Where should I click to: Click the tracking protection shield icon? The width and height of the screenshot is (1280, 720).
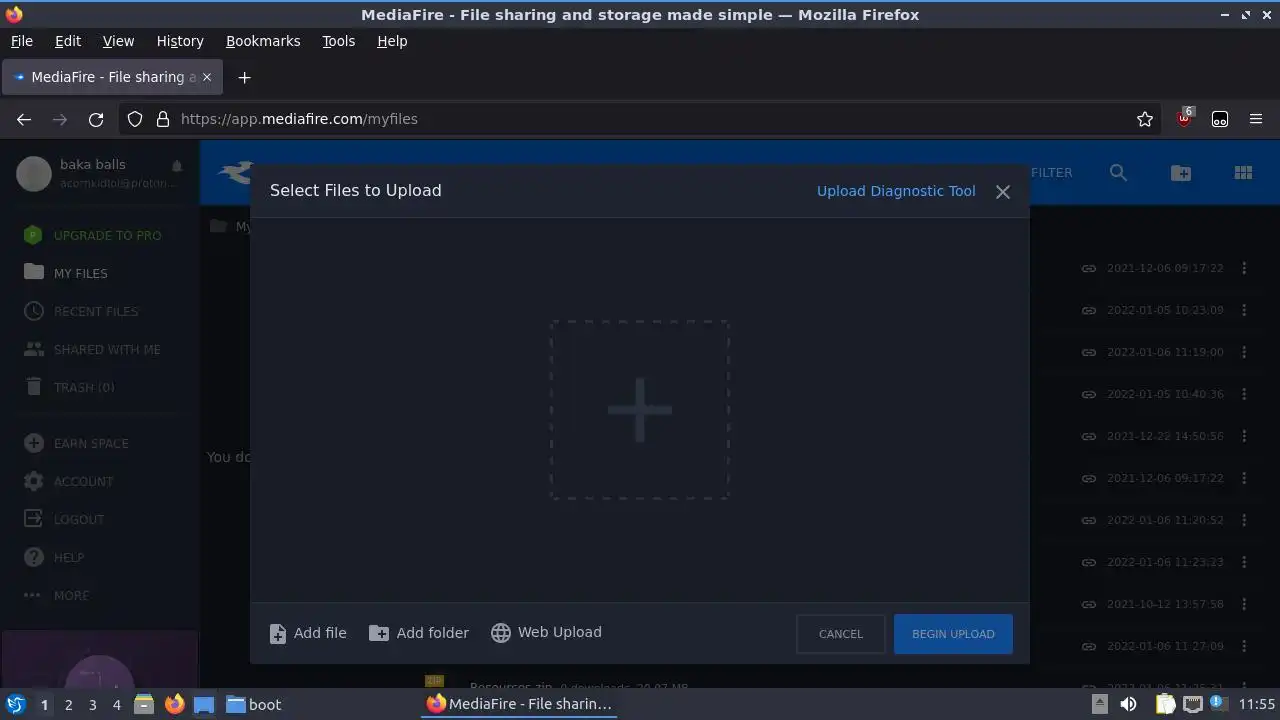click(135, 119)
